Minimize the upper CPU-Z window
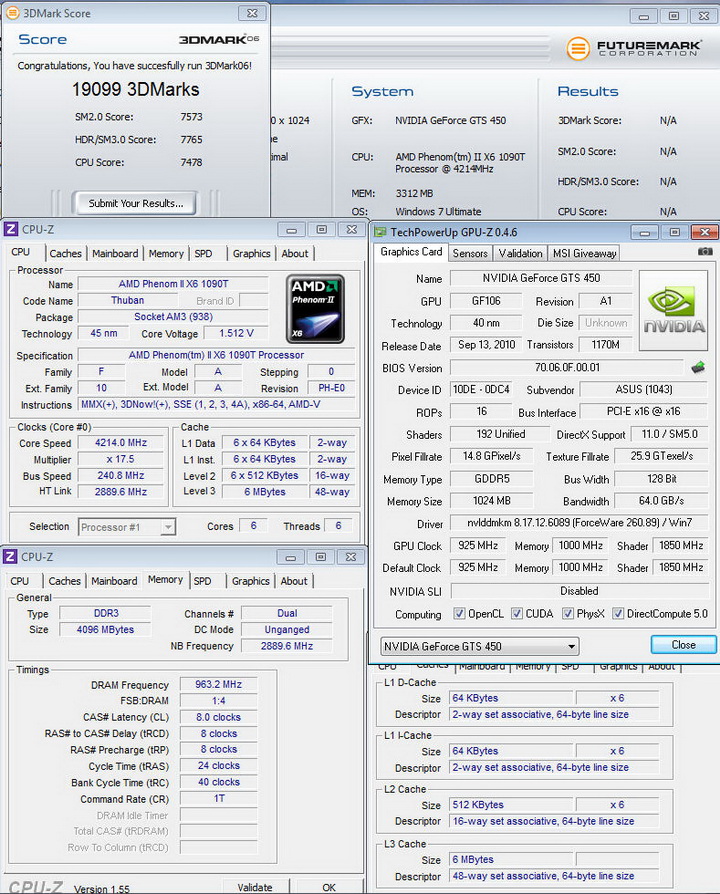Screen dimensions: 720x894 pos(291,230)
